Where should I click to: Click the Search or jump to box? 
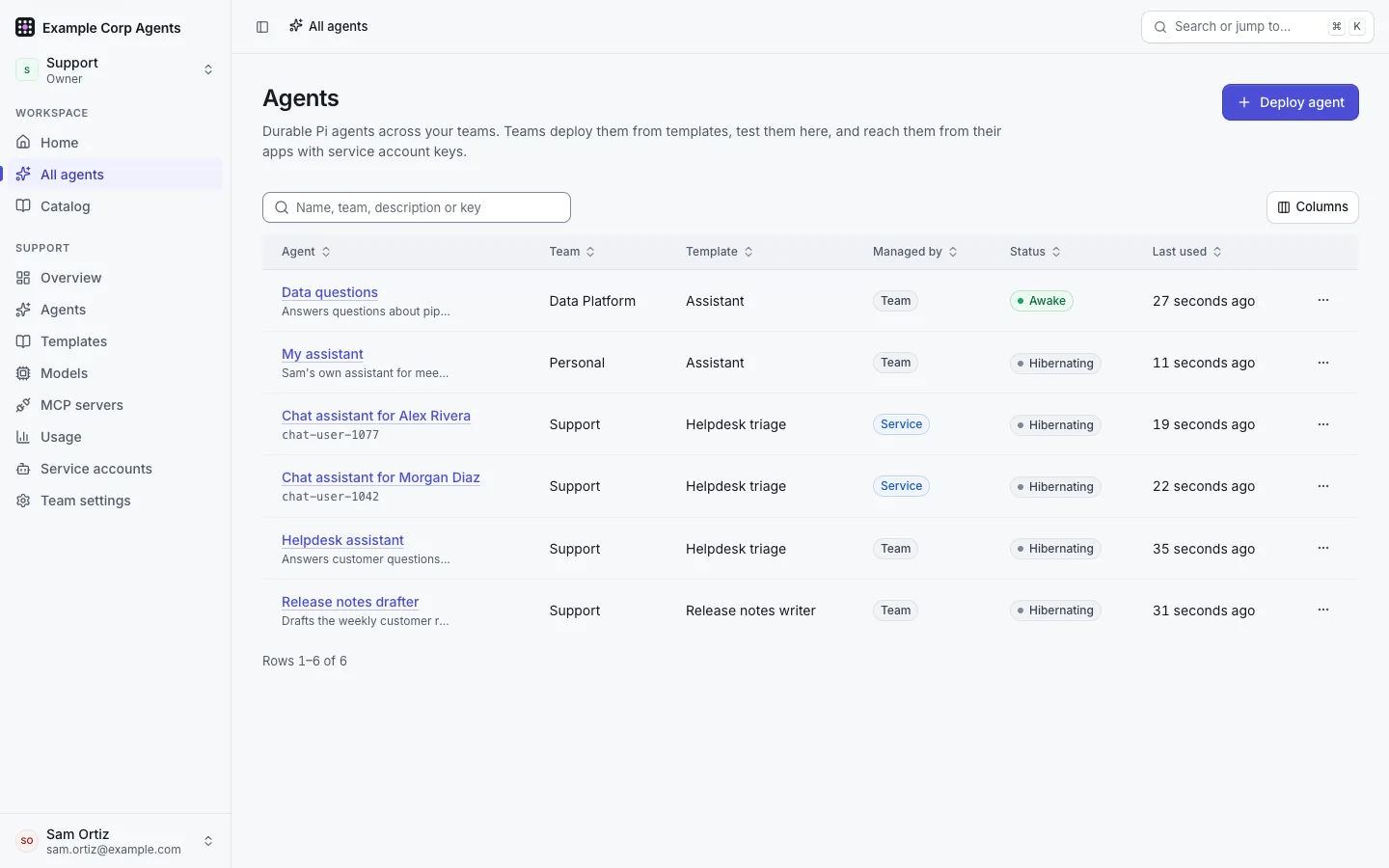pyautogui.click(x=1258, y=27)
